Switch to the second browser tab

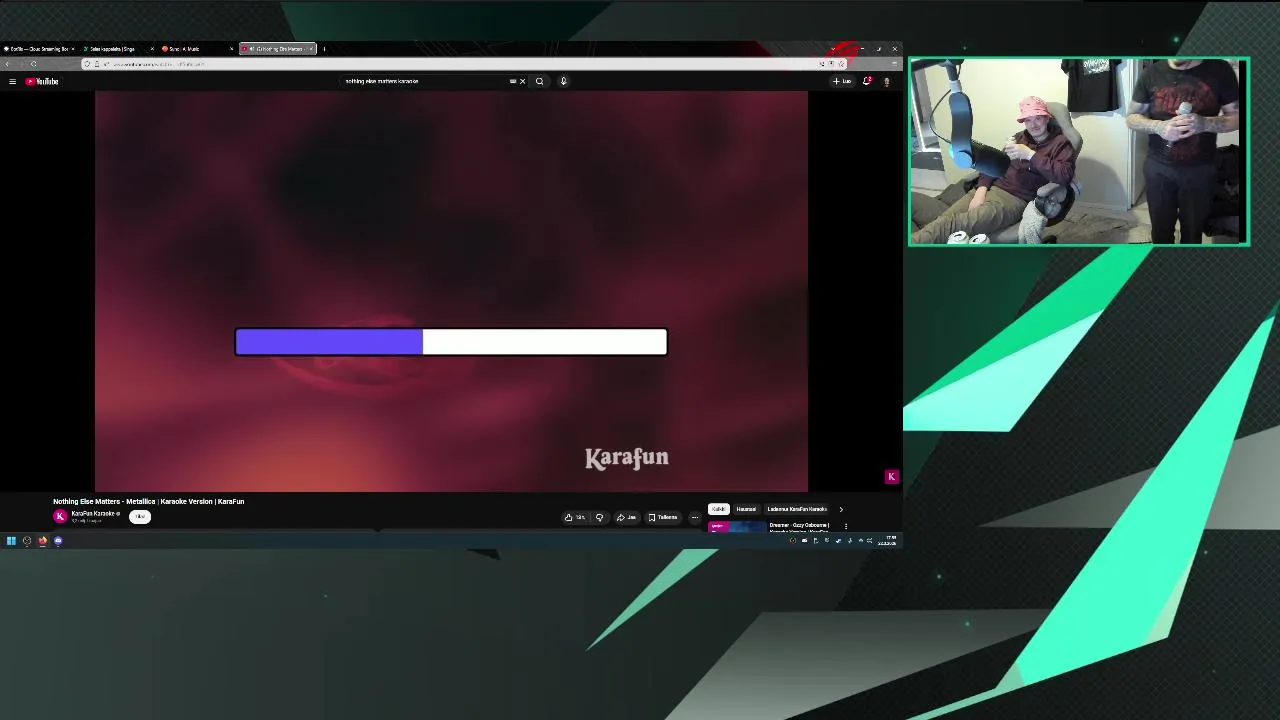117,48
